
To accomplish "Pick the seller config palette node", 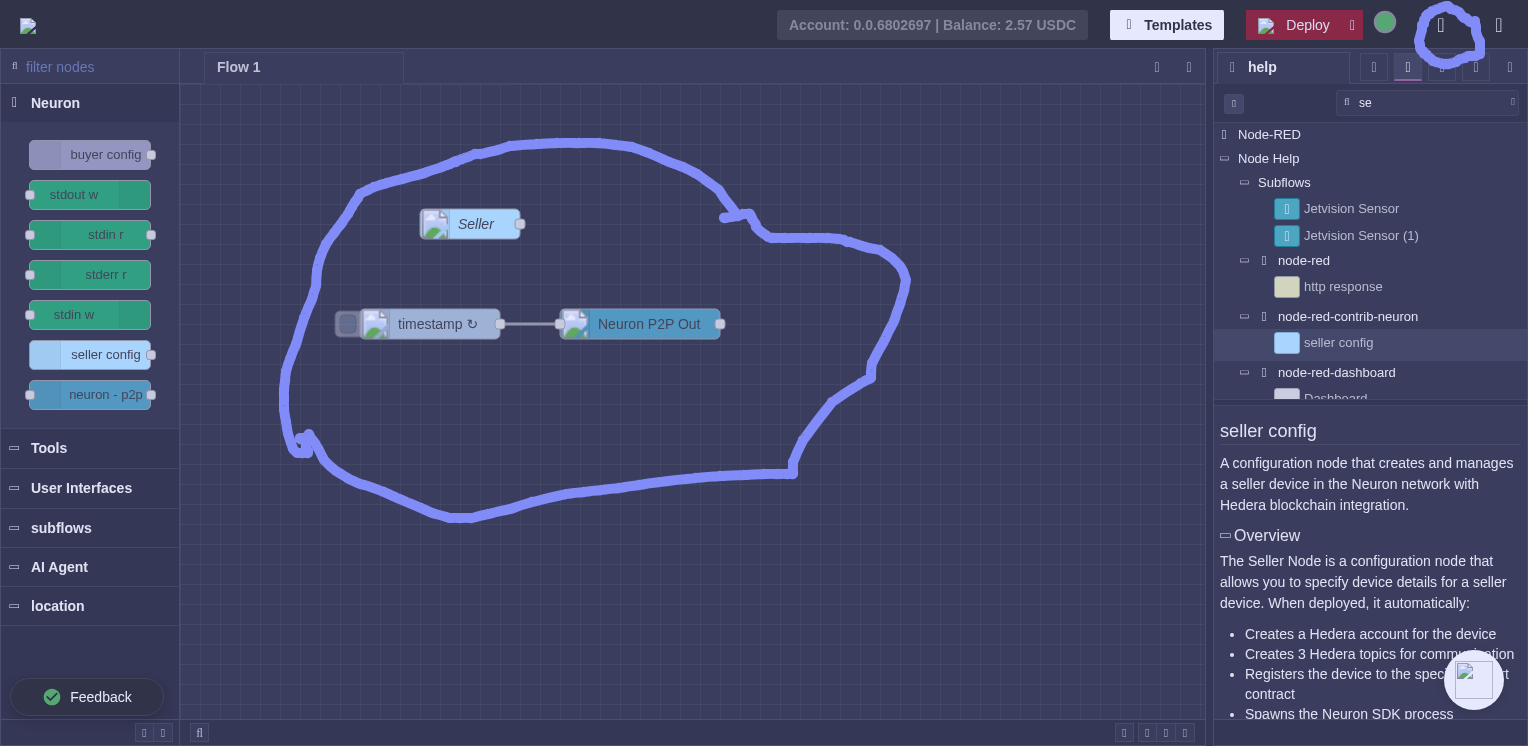I will [x=90, y=355].
